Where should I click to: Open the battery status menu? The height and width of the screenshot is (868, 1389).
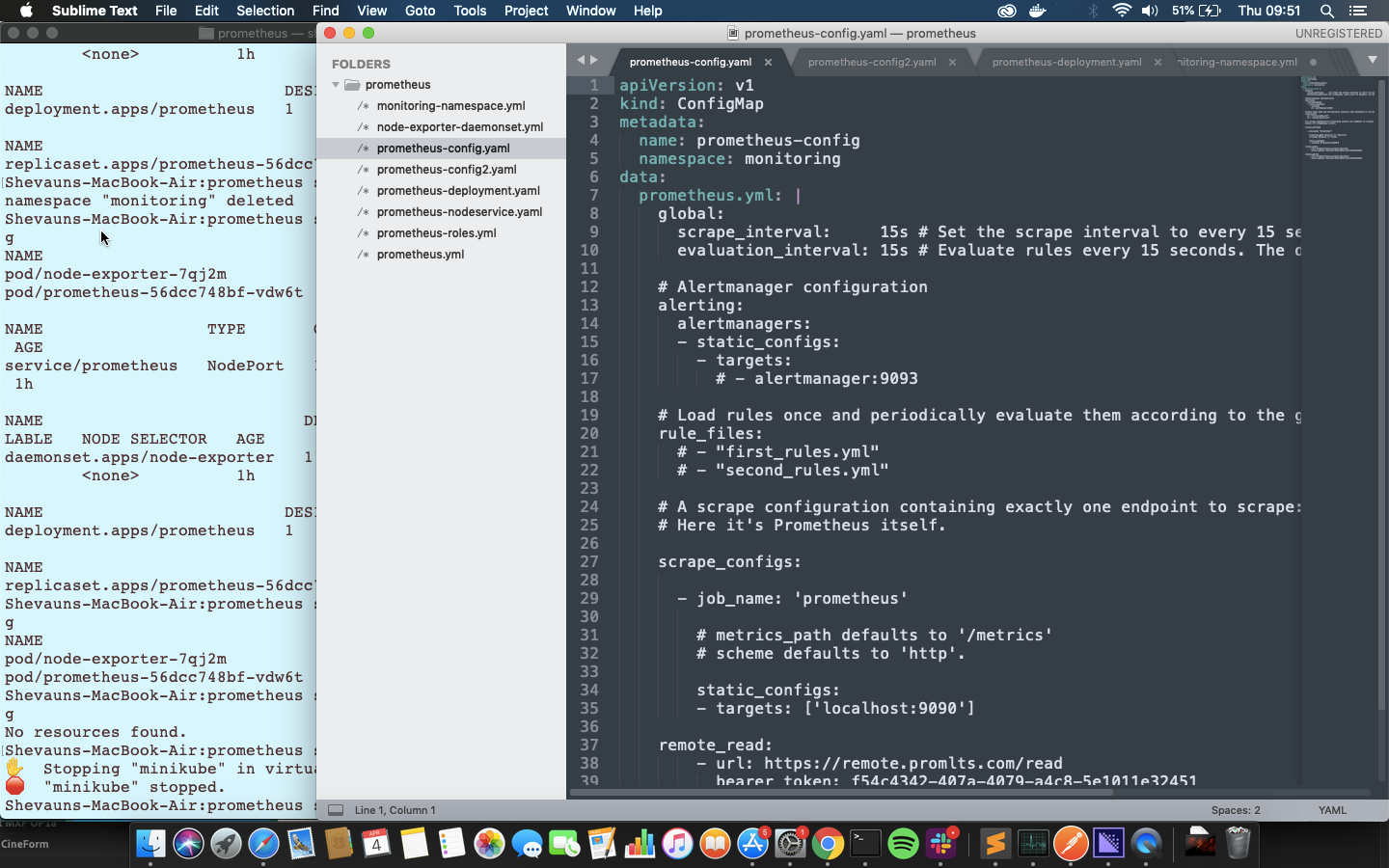coord(1196,11)
